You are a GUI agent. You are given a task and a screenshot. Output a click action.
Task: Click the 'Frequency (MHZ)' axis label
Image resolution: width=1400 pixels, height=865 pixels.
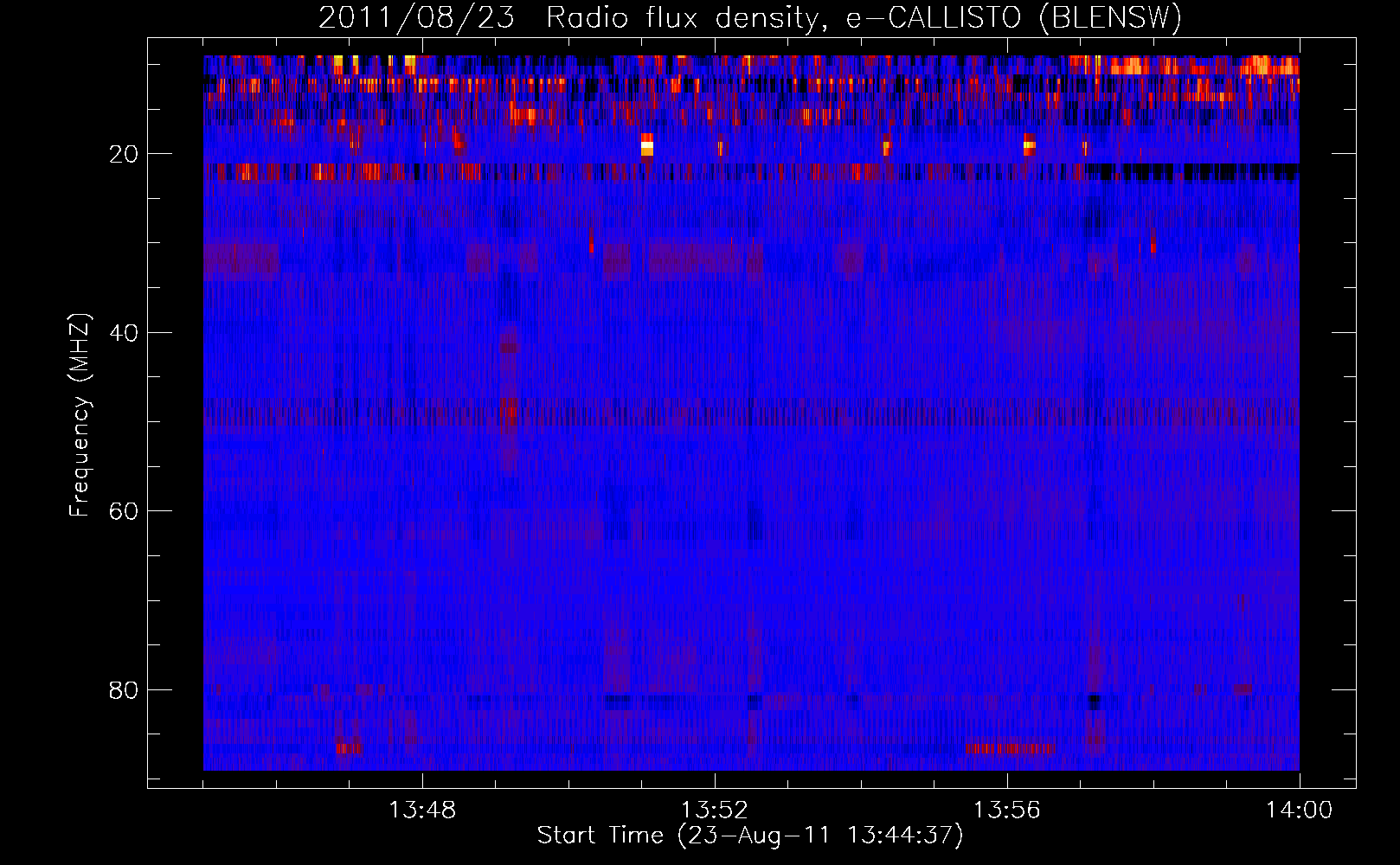(x=80, y=415)
